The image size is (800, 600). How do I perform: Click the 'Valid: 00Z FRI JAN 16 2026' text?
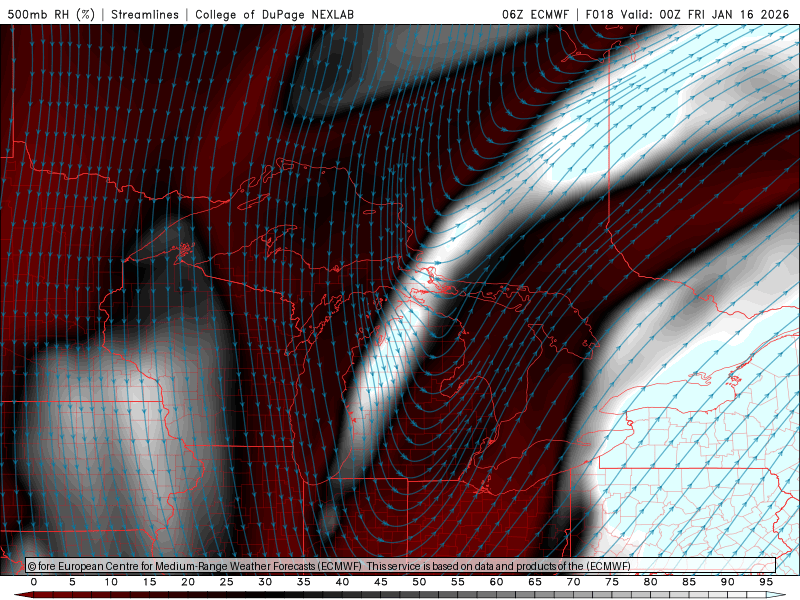tap(705, 14)
